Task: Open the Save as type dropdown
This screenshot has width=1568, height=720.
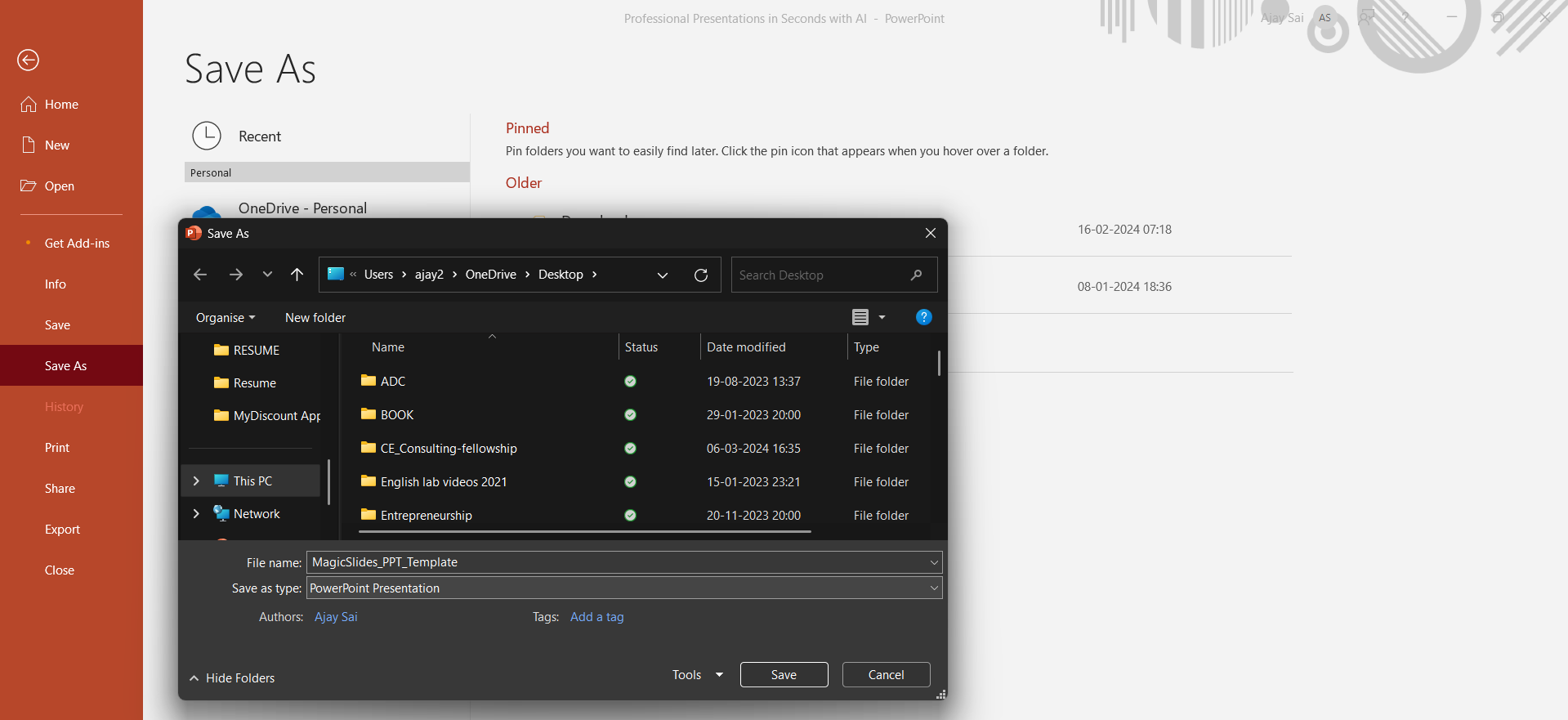Action: click(x=933, y=588)
